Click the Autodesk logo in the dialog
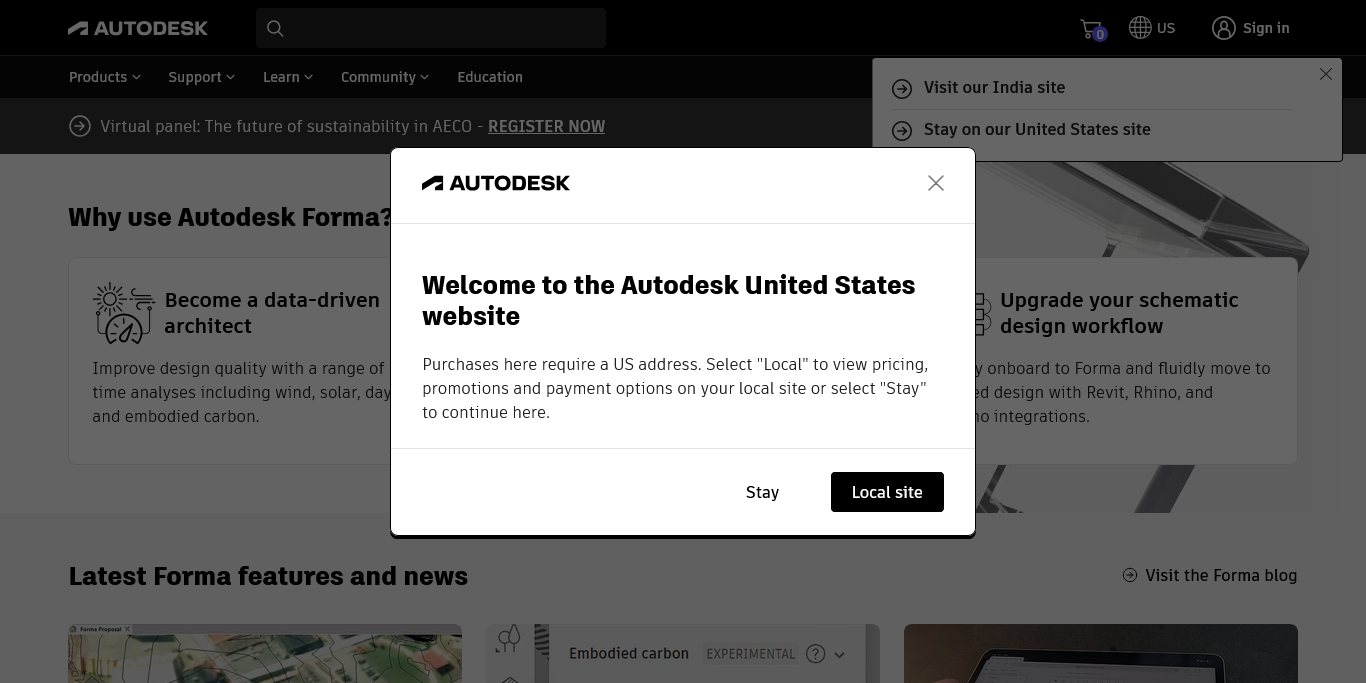Image resolution: width=1366 pixels, height=683 pixels. click(x=496, y=183)
